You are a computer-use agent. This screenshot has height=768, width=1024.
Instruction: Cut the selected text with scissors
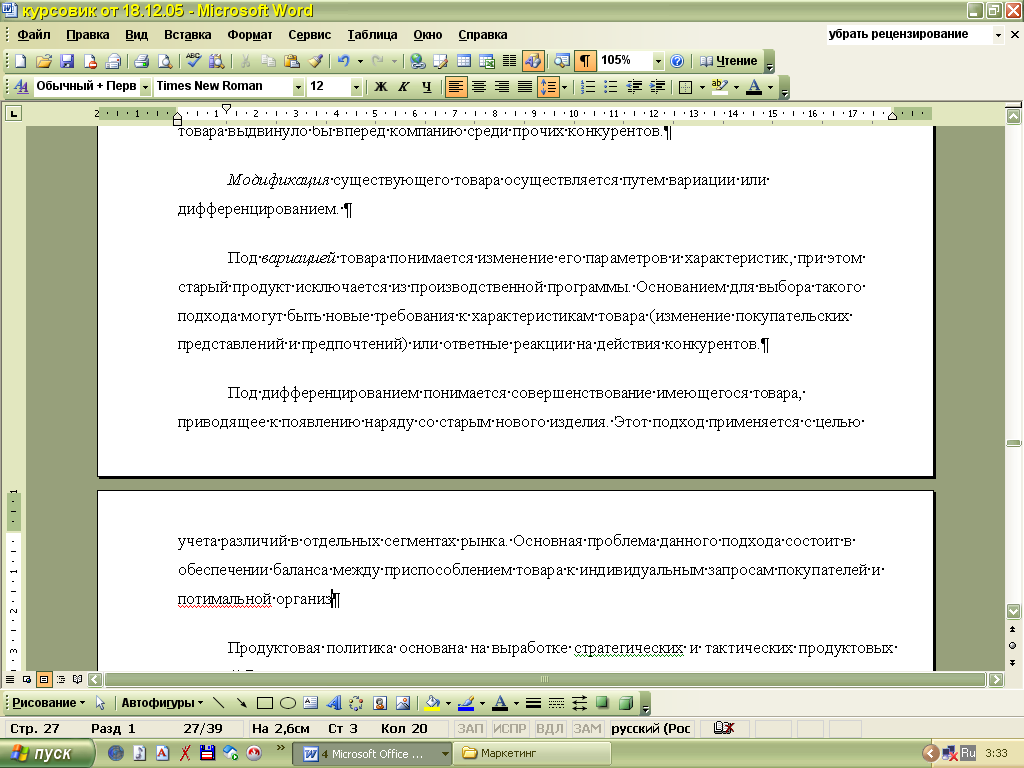[246, 61]
